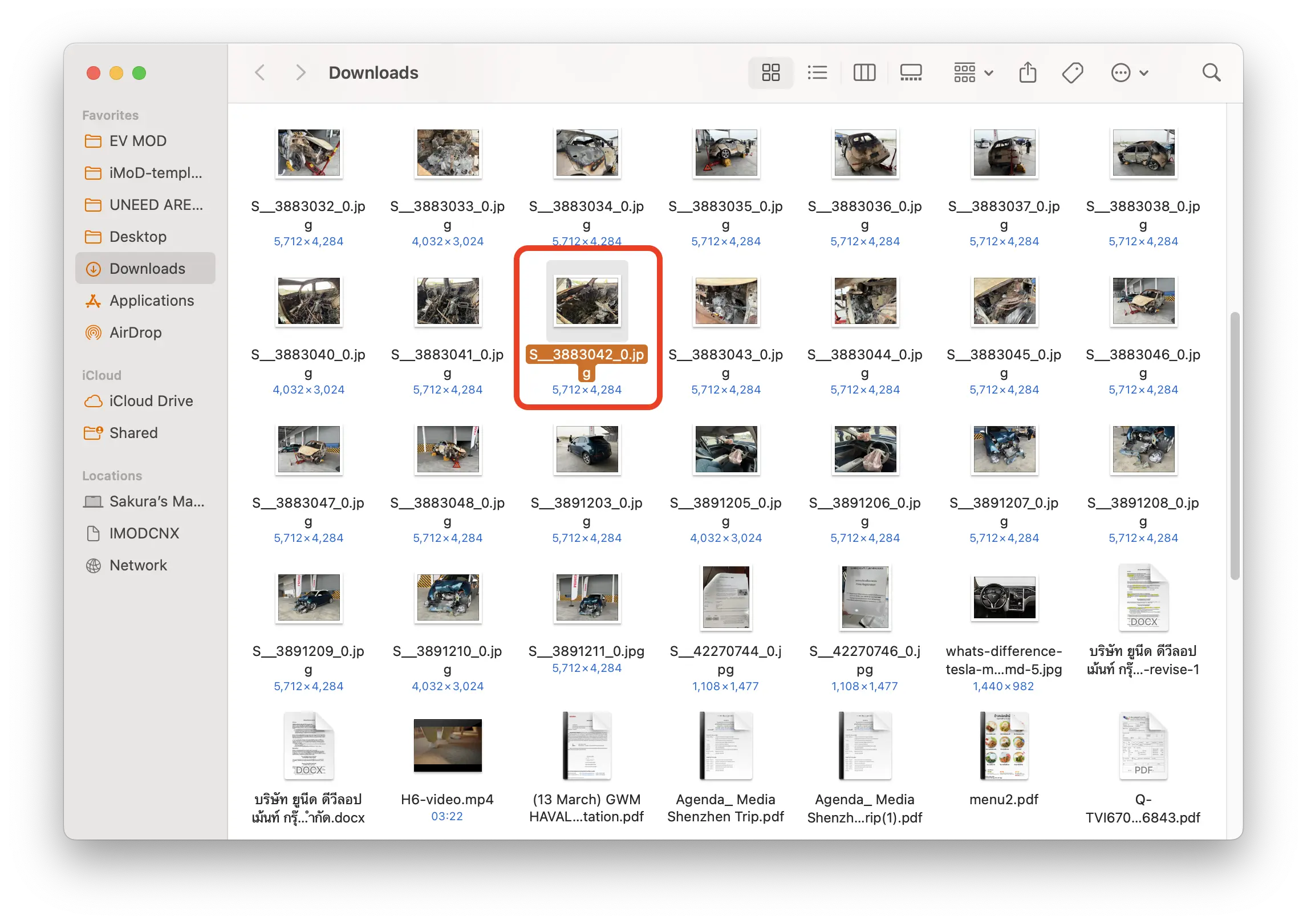
Task: Switch to gallery view
Action: click(911, 73)
